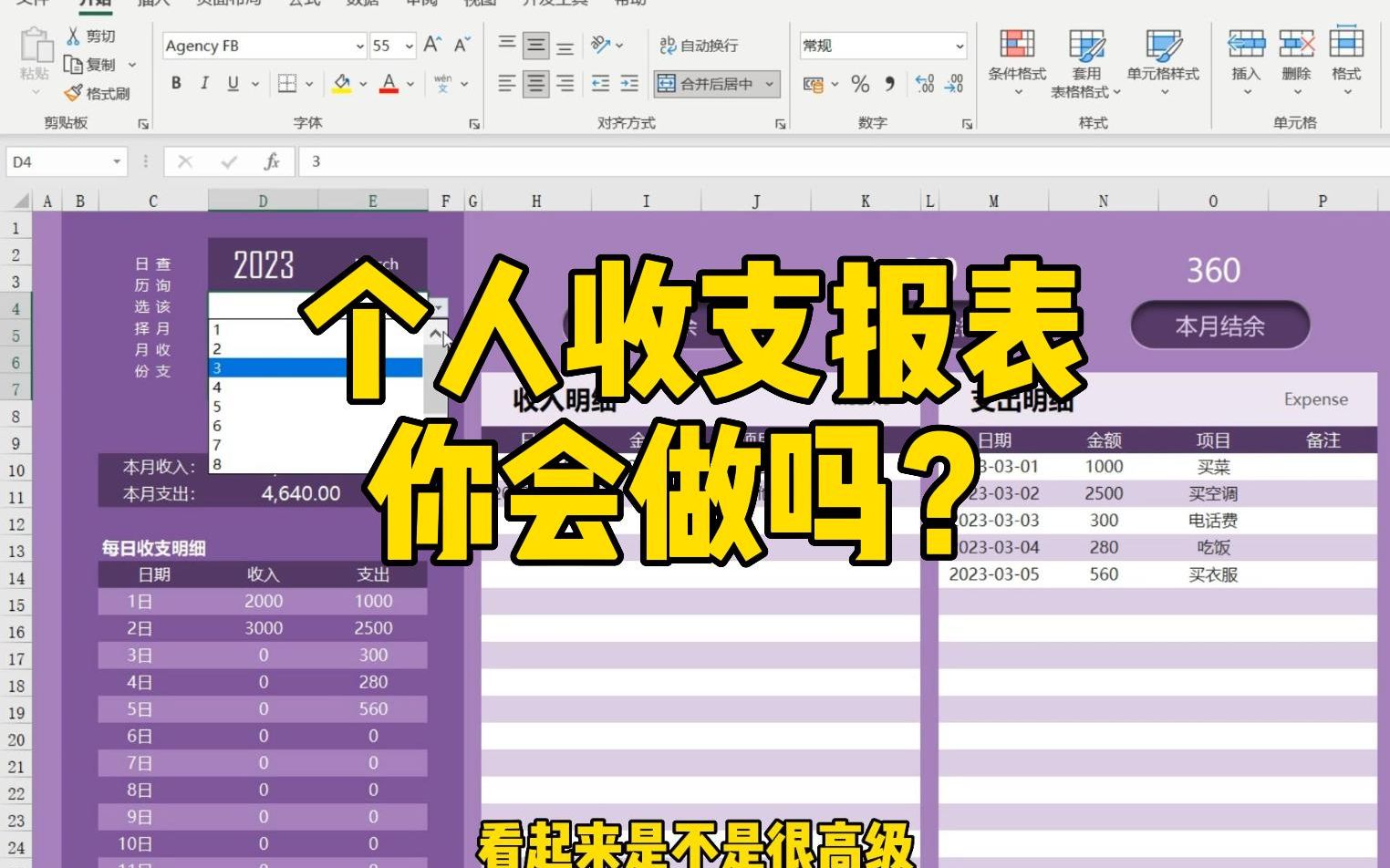Increase font size with the large A icon

pyautogui.click(x=433, y=45)
